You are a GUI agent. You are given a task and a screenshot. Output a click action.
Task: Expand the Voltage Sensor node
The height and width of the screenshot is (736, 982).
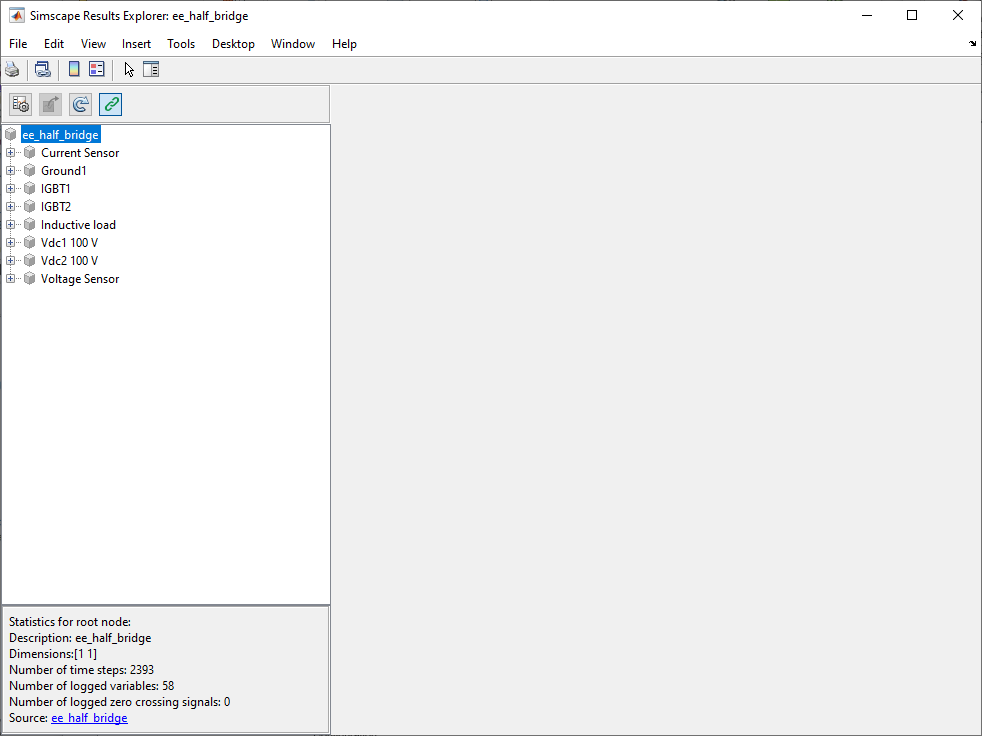coord(11,279)
